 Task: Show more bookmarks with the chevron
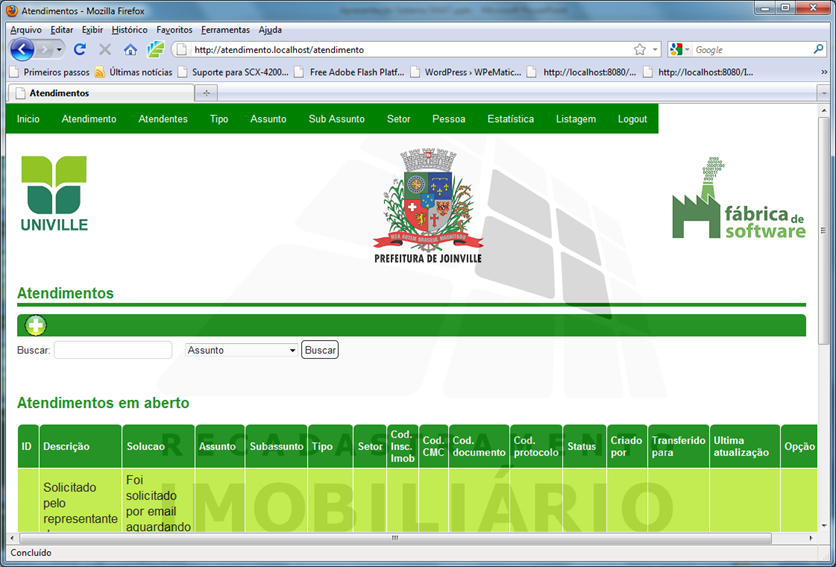(824, 72)
